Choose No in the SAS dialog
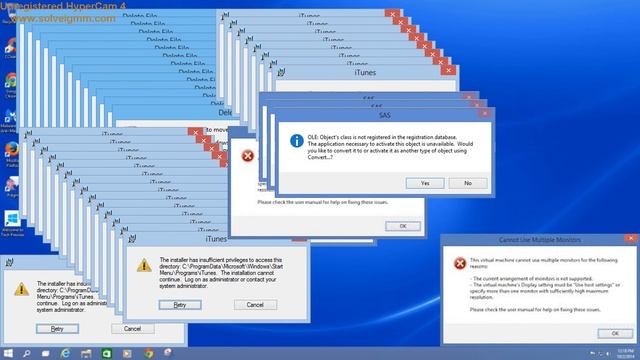Viewport: 640px width, 360px height. [468, 183]
